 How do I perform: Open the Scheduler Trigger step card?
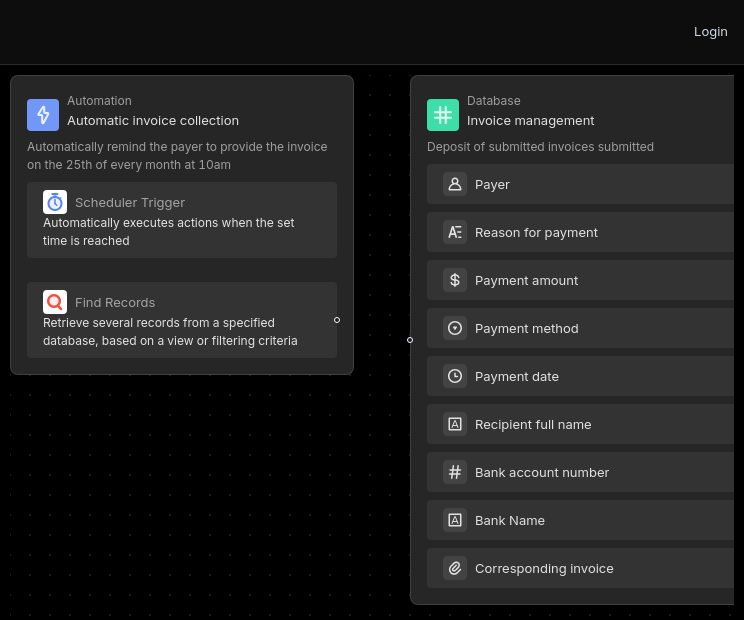pyautogui.click(x=182, y=220)
